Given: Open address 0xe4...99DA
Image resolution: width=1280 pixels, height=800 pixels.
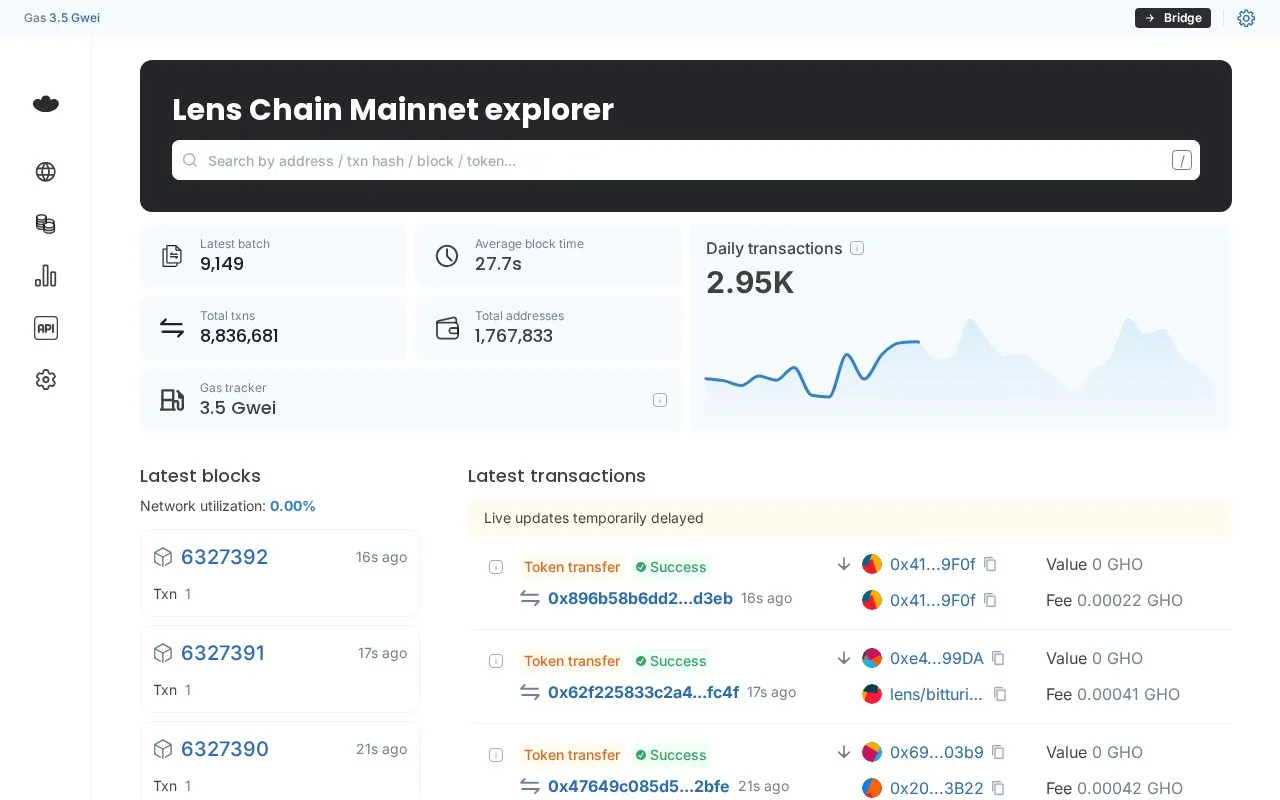Looking at the screenshot, I should pos(937,658).
